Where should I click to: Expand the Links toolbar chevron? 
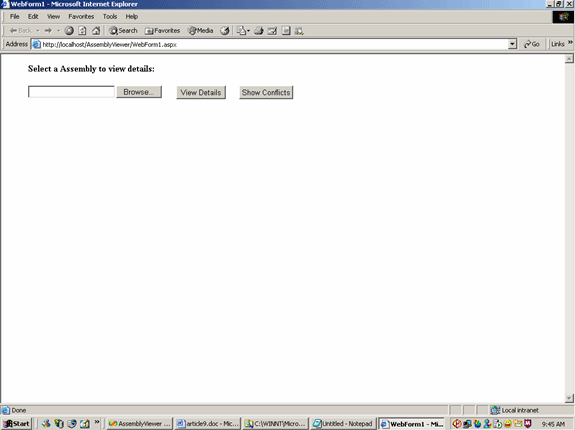click(x=570, y=43)
